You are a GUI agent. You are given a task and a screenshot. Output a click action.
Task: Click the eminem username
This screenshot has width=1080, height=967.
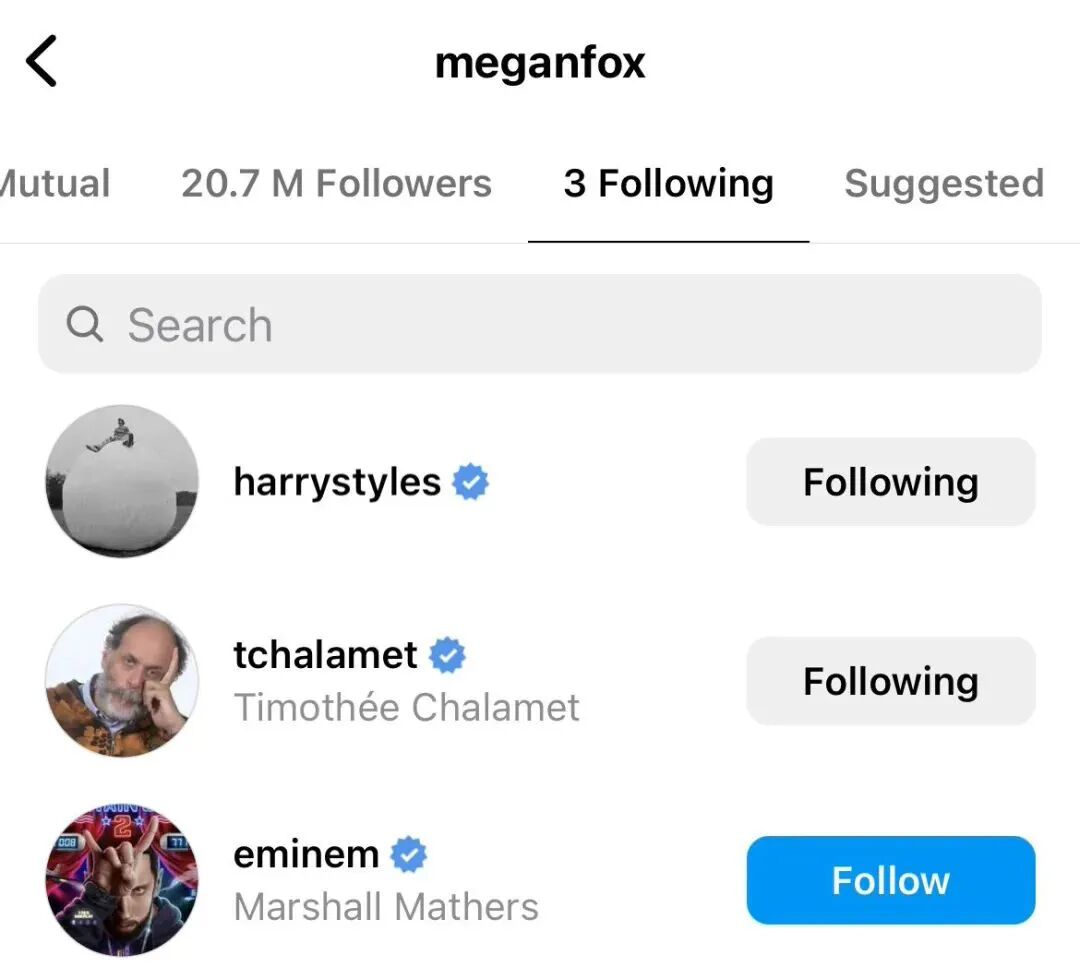coord(306,855)
